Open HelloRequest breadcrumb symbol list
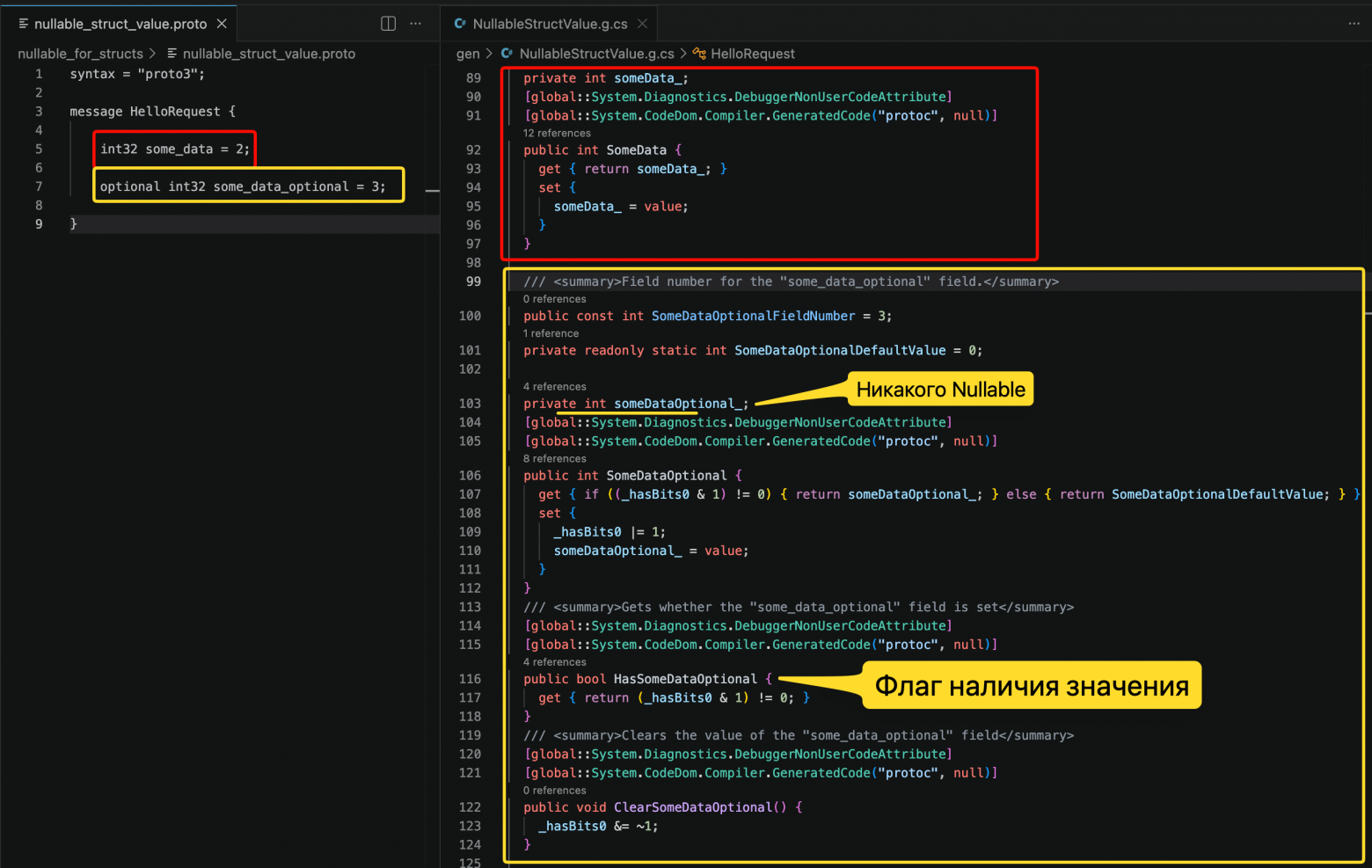This screenshot has width=1372, height=868. (x=753, y=54)
